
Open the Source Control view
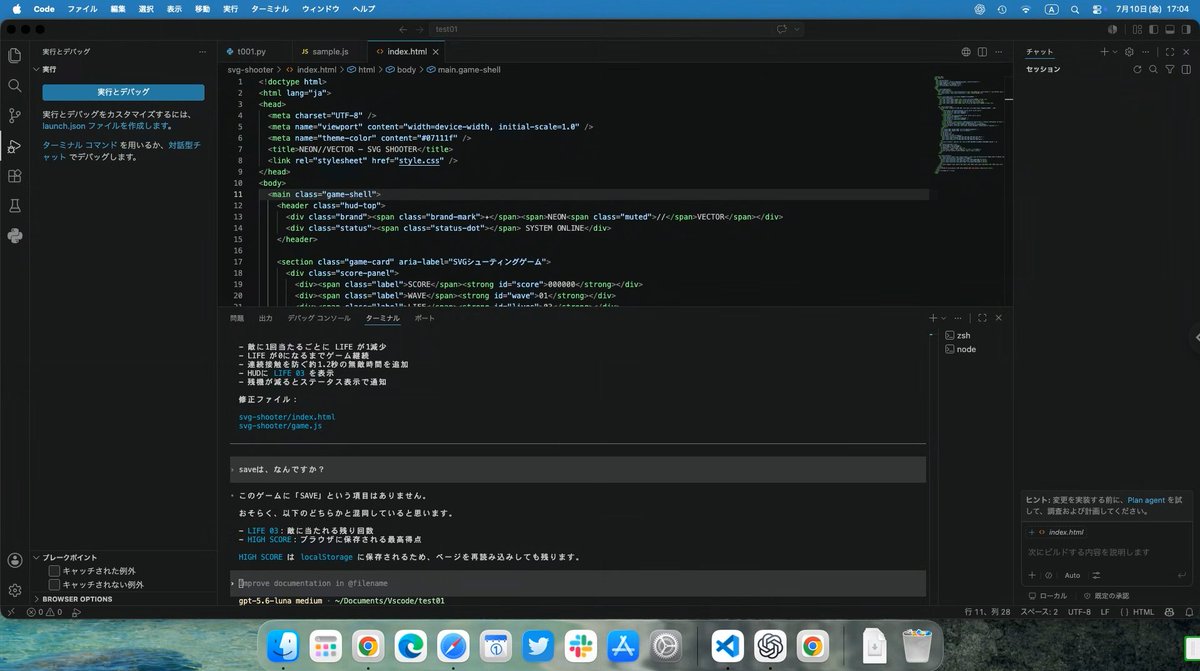(x=14, y=116)
